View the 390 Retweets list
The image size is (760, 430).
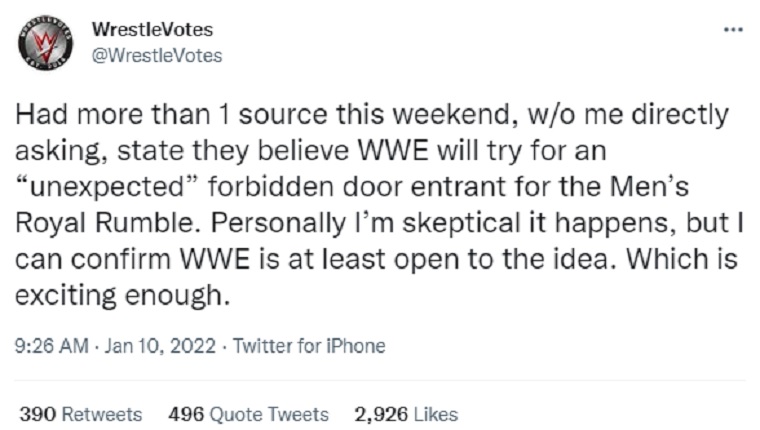[x=80, y=413]
